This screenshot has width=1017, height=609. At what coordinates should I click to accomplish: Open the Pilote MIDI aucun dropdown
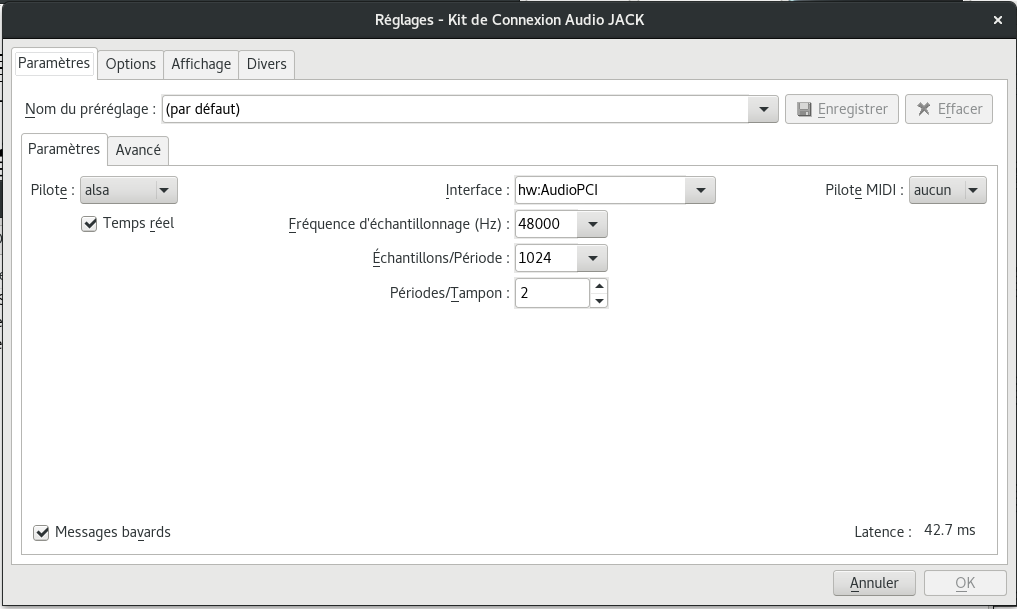tap(948, 190)
